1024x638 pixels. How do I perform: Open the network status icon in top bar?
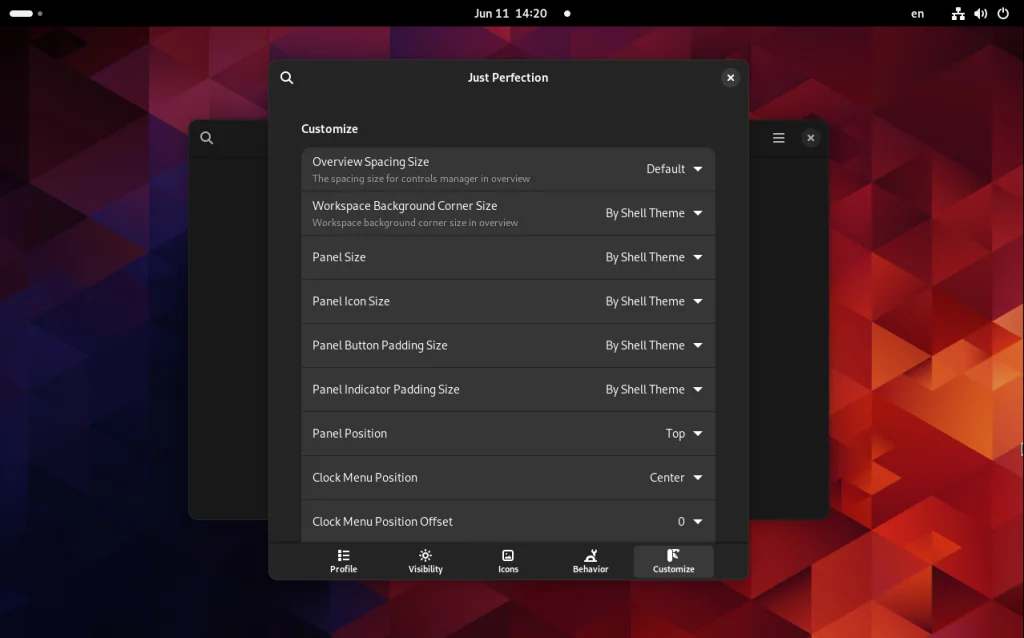[958, 14]
